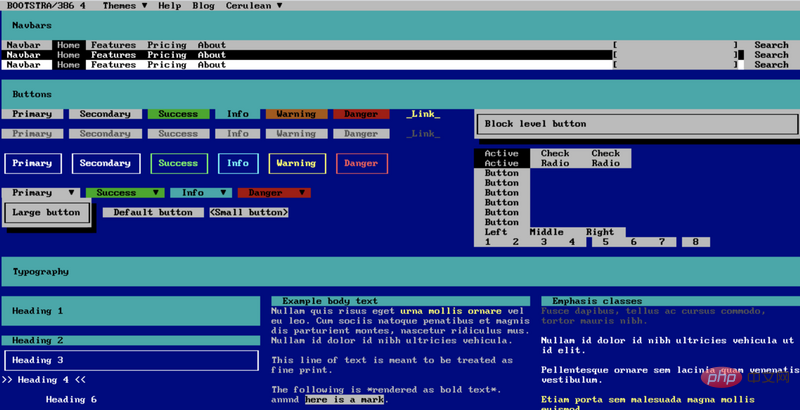Image resolution: width=800 pixels, height=410 pixels.
Task: Click the Default button
Action: click(153, 212)
